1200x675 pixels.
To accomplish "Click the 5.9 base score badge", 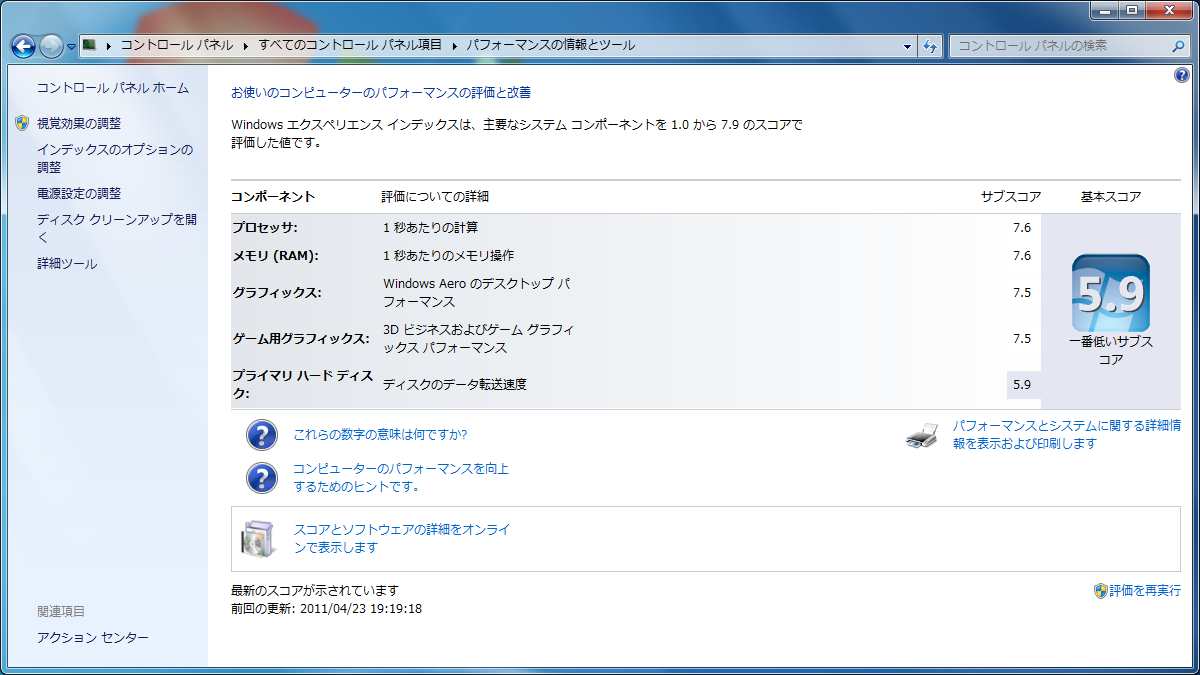I will coord(1110,293).
